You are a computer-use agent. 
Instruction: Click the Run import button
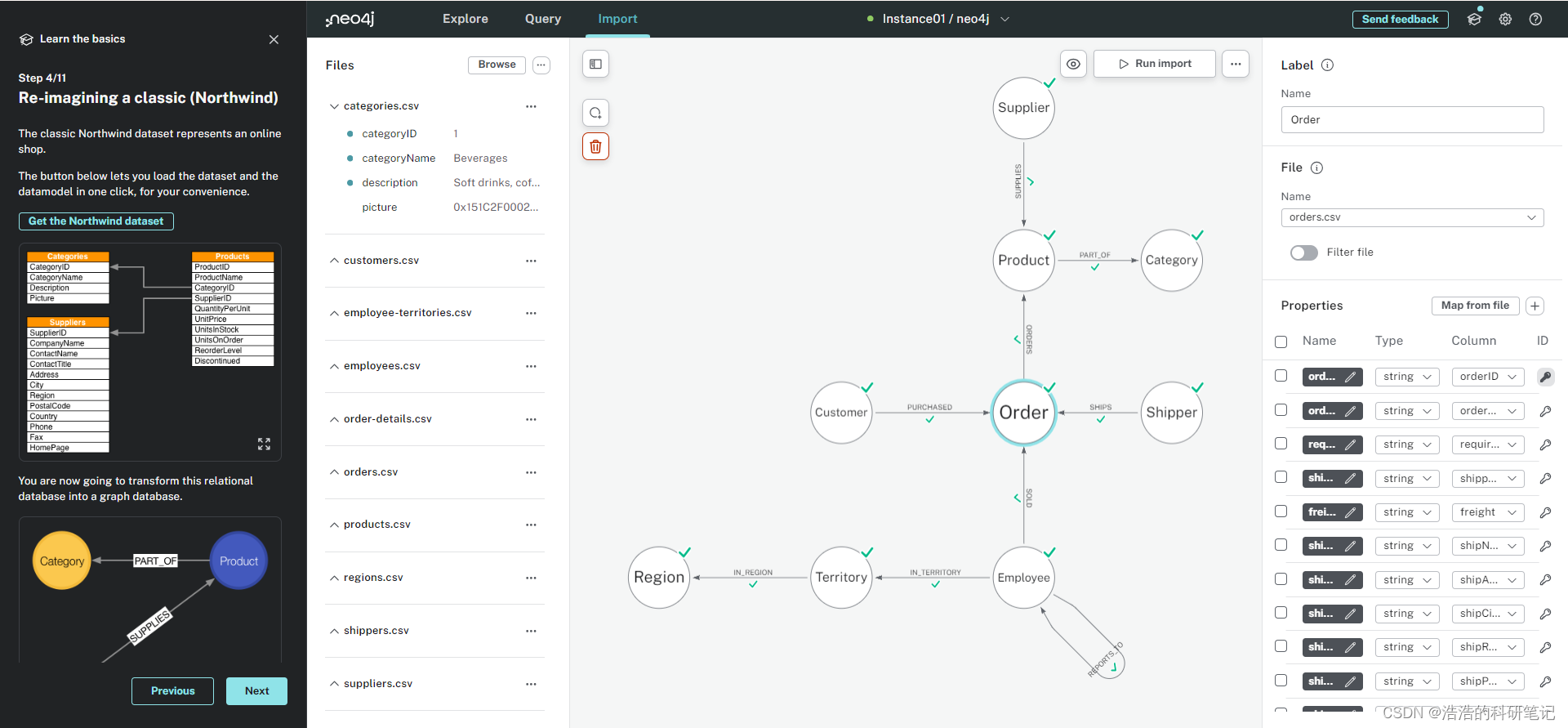click(x=1155, y=64)
